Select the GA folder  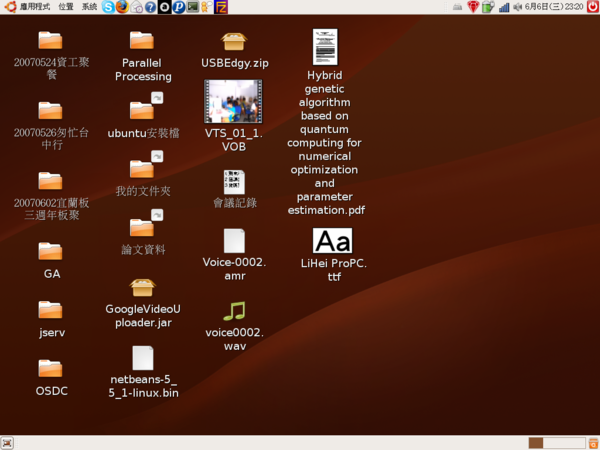pos(51,251)
